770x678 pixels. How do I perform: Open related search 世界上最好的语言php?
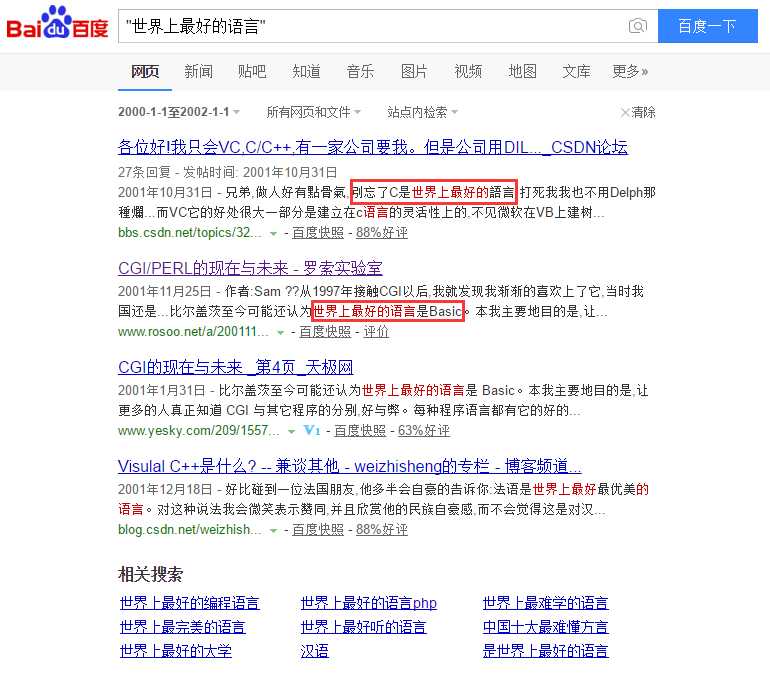[x=369, y=603]
